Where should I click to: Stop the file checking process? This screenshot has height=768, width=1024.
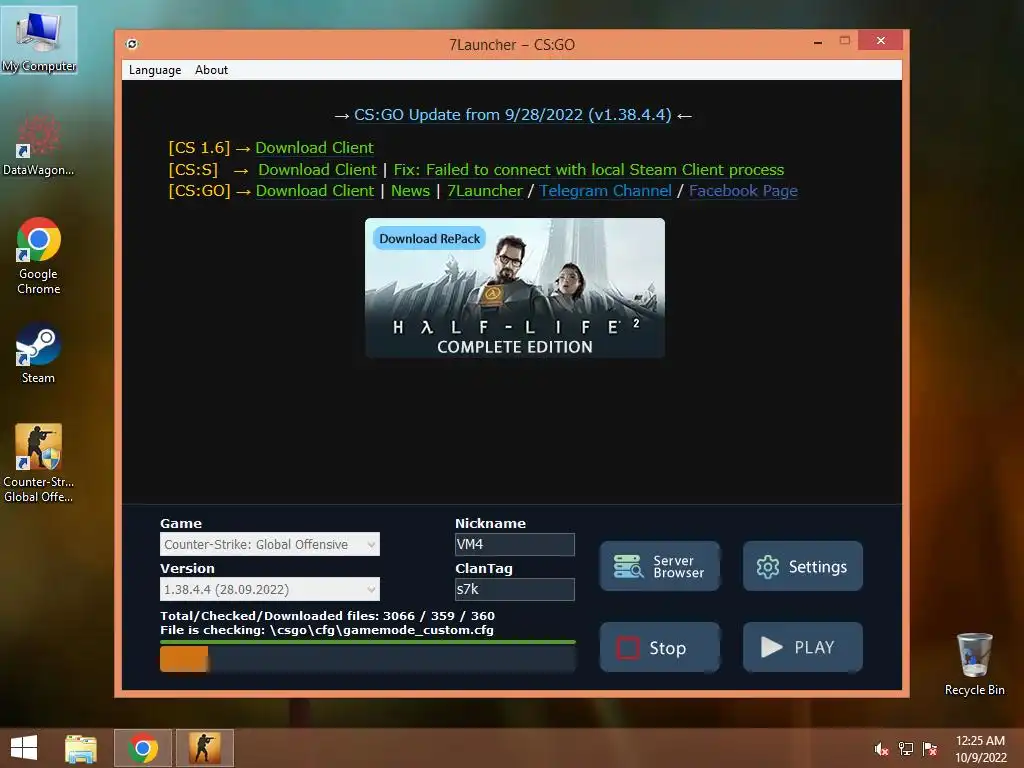click(x=660, y=647)
